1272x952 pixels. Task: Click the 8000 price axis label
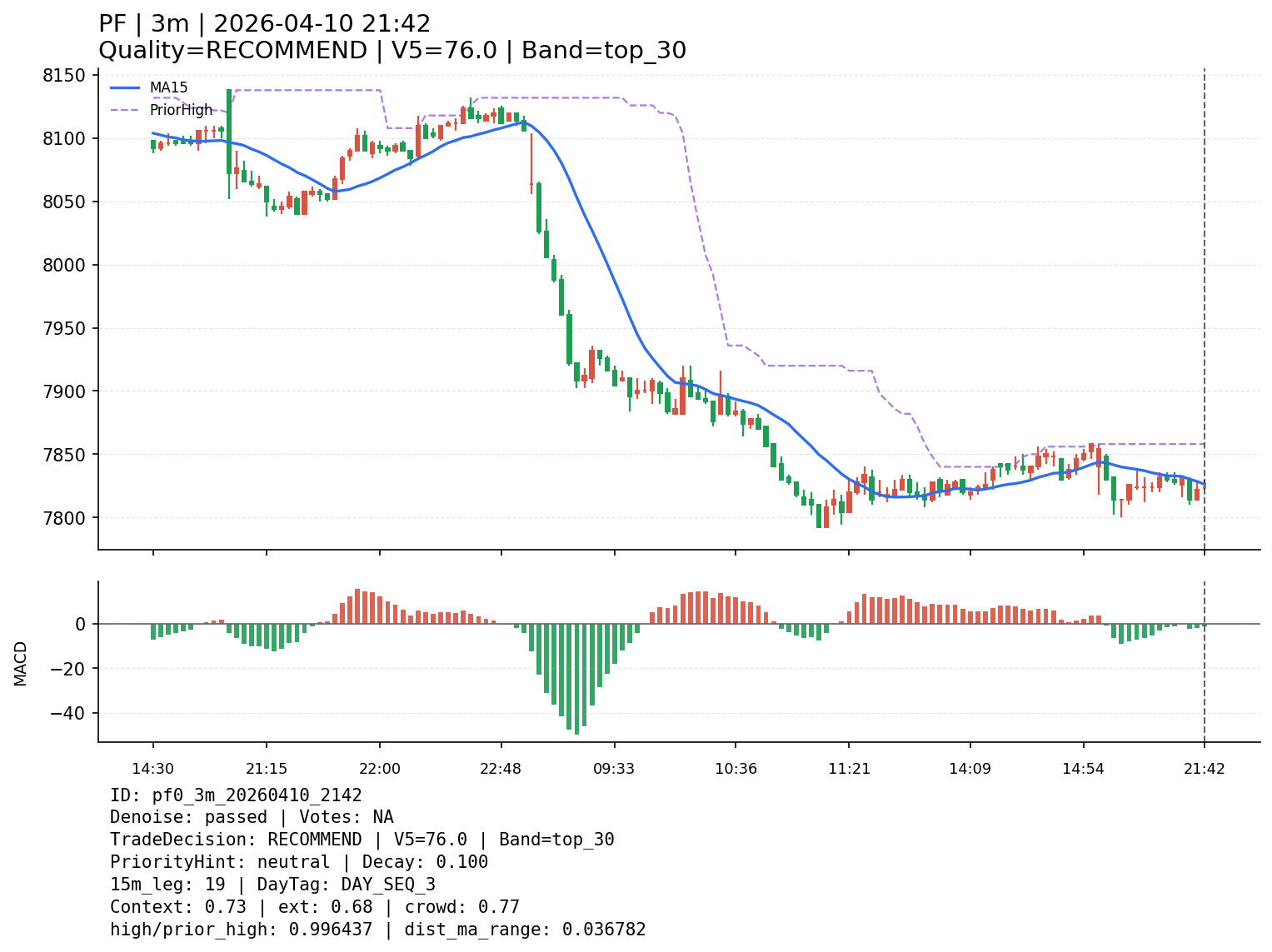click(x=63, y=265)
